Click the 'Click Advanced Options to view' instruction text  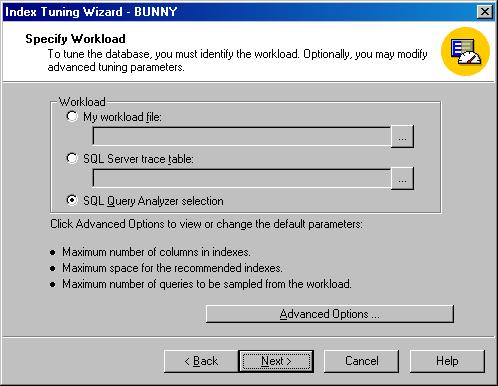pyautogui.click(x=206, y=224)
